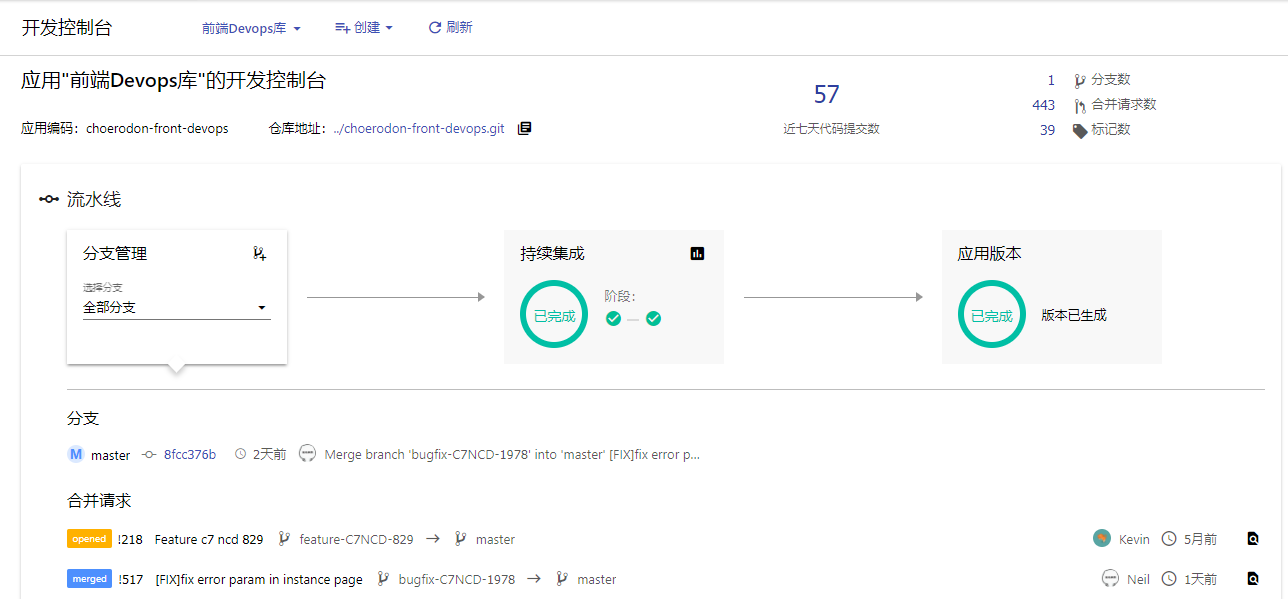The width and height of the screenshot is (1288, 599).
Task: Open the 持续集成 report chart icon
Action: point(698,254)
